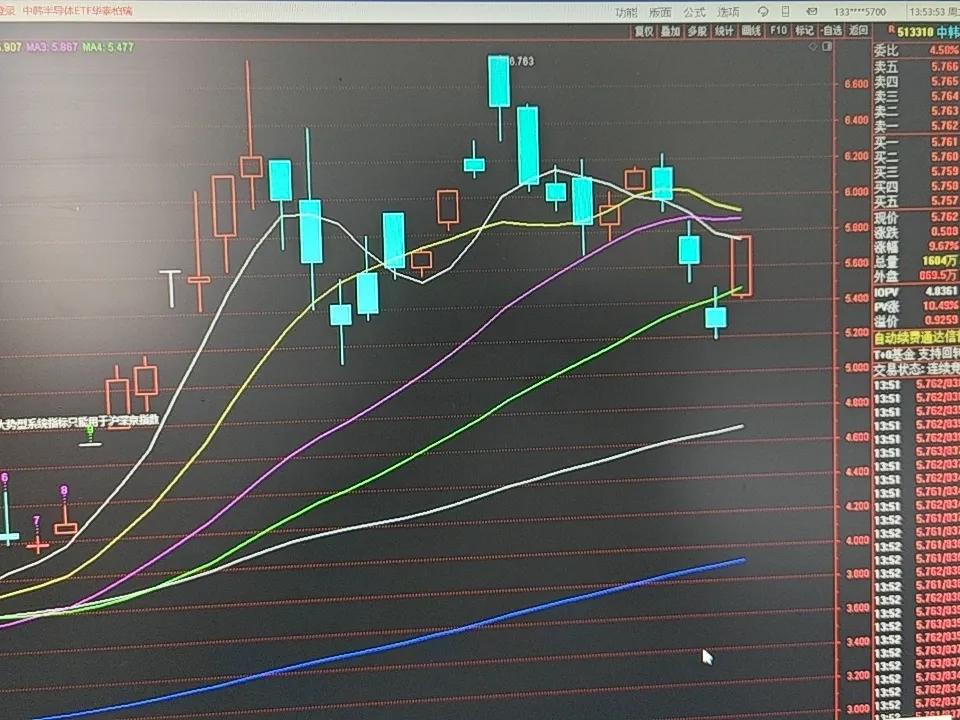This screenshot has height=720, width=960.
Task: Click the chart note 大势型系统指标只能用于沪深京指数
Action: pyautogui.click(x=78, y=422)
